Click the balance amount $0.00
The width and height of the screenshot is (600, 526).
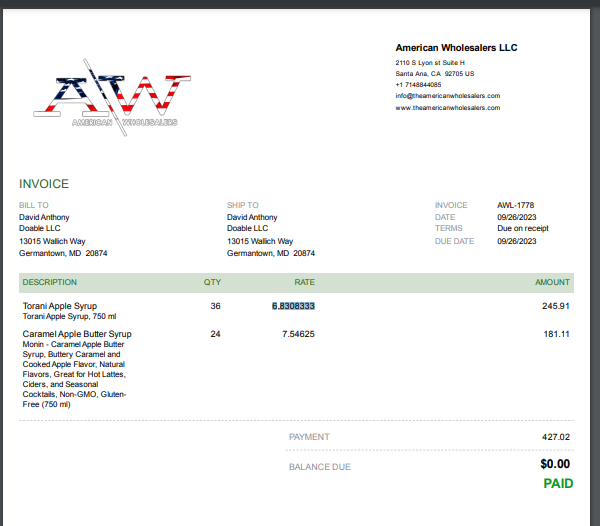[555, 464]
